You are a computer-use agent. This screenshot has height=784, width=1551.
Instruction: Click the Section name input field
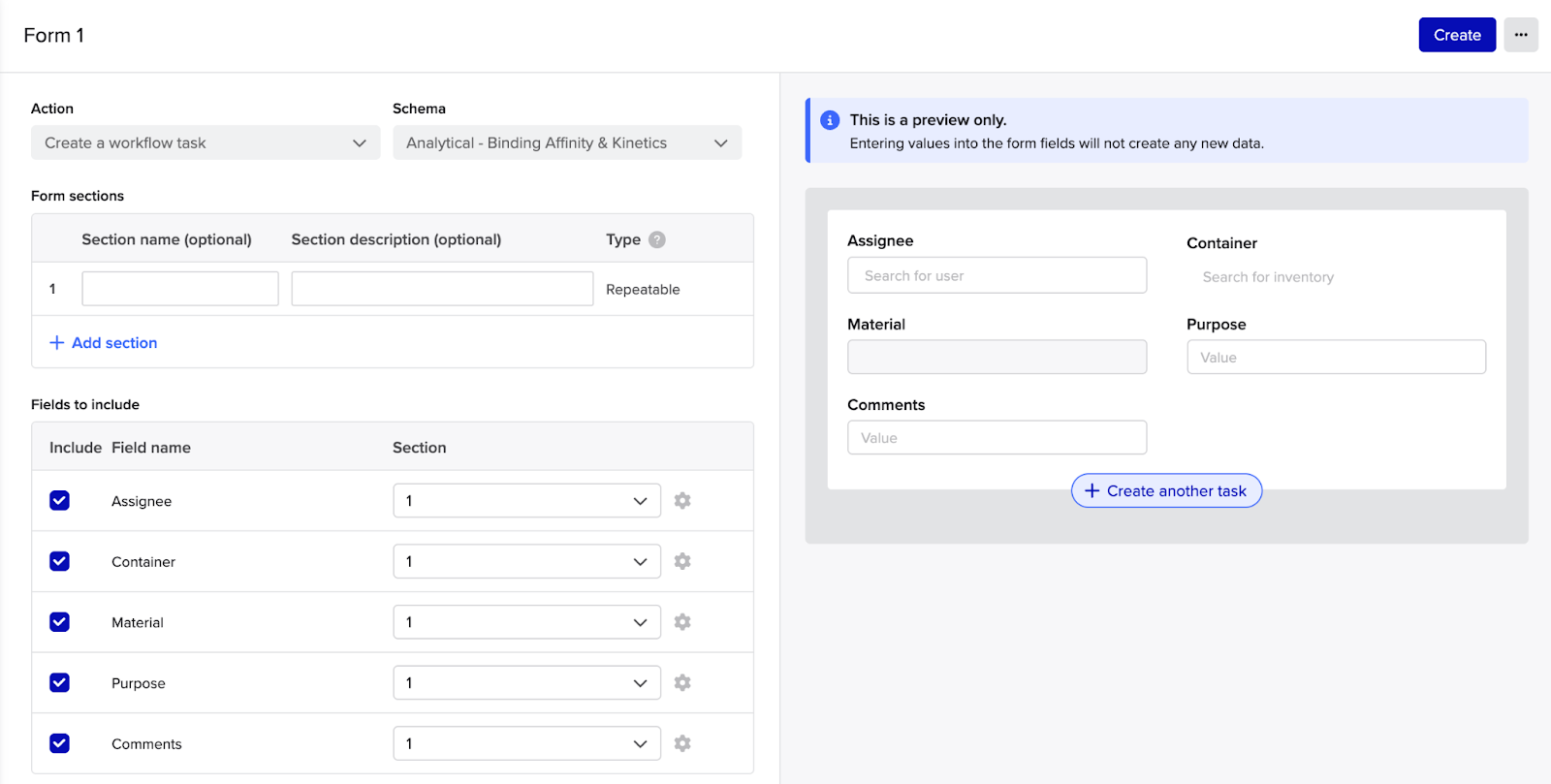(x=180, y=289)
